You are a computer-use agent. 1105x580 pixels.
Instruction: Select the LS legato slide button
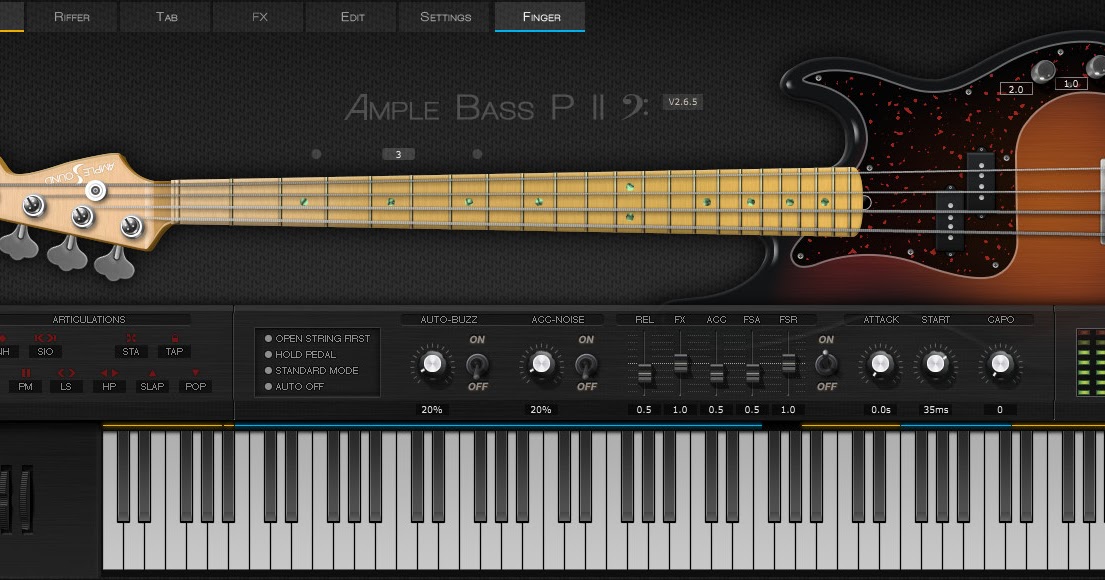[66, 386]
